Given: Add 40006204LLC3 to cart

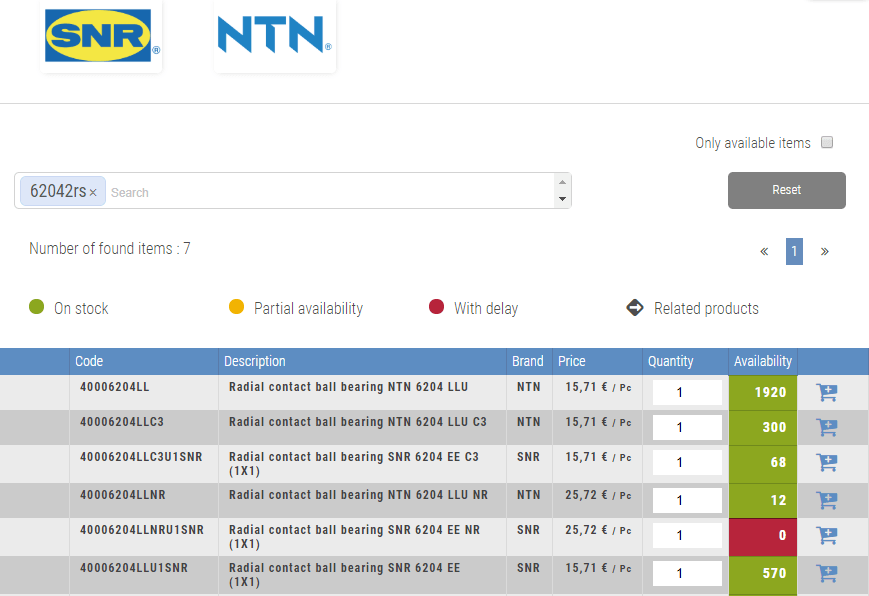Looking at the screenshot, I should 826,428.
